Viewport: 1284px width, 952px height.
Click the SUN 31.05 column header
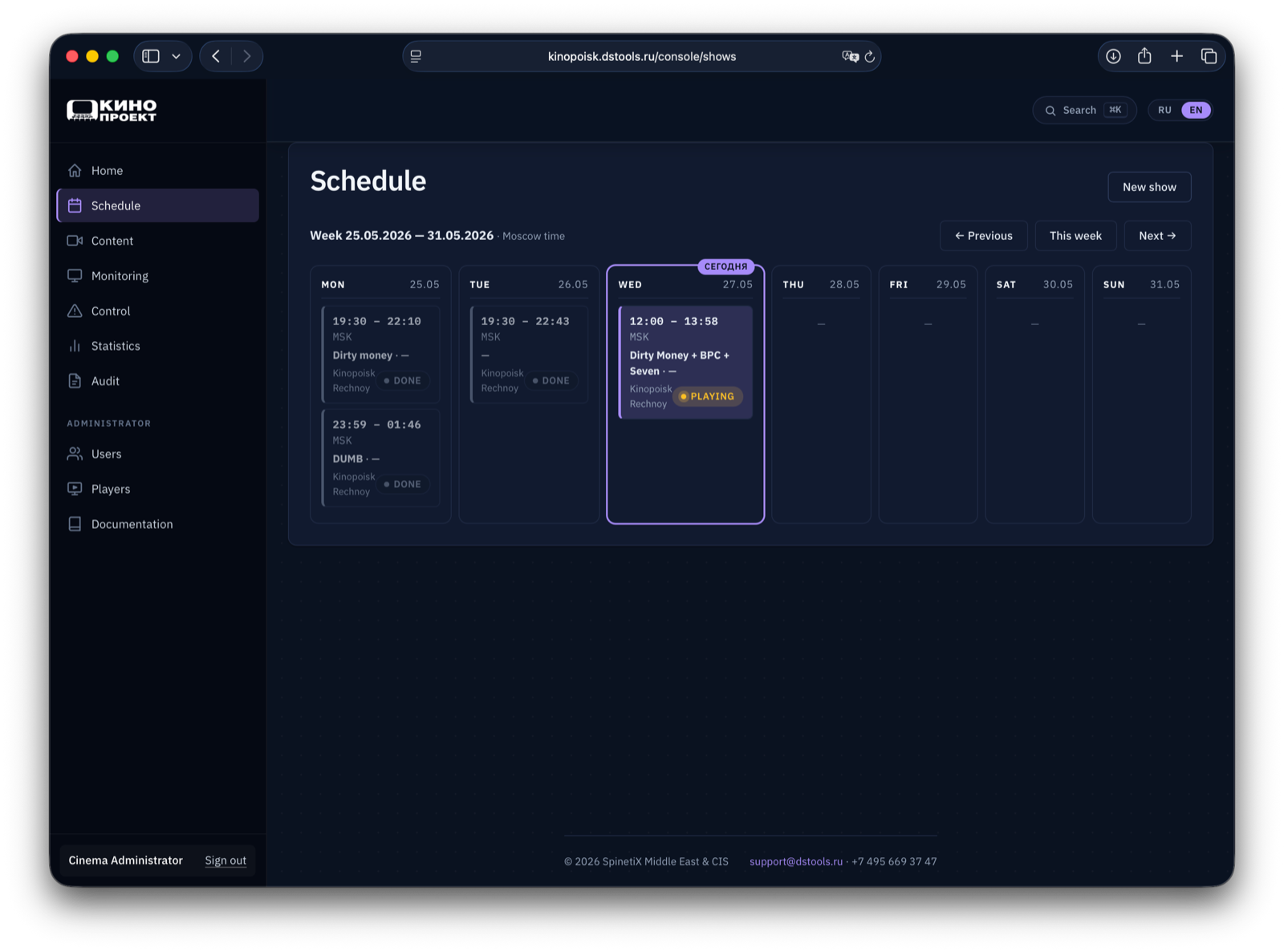tap(1141, 285)
